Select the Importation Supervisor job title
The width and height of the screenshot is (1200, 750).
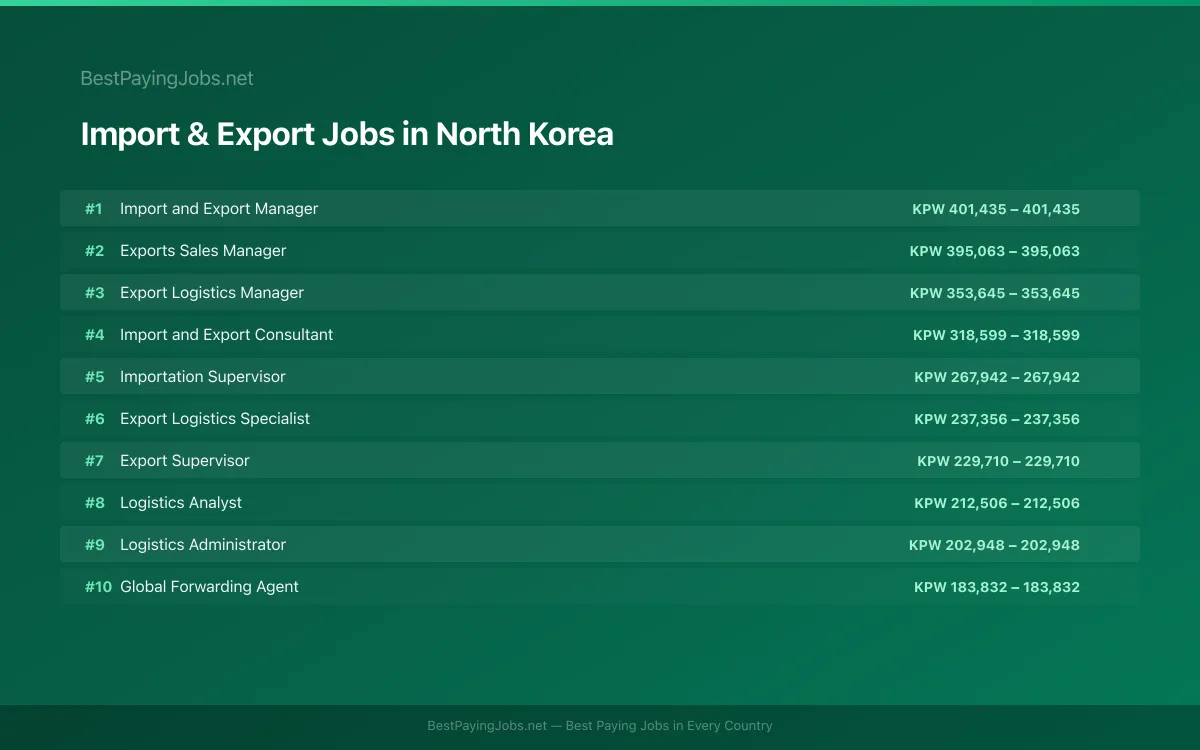pyautogui.click(x=203, y=377)
